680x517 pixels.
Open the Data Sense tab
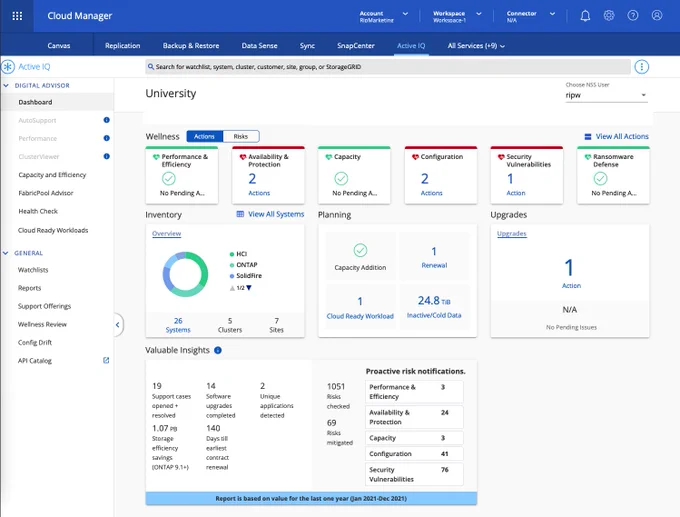click(x=259, y=46)
